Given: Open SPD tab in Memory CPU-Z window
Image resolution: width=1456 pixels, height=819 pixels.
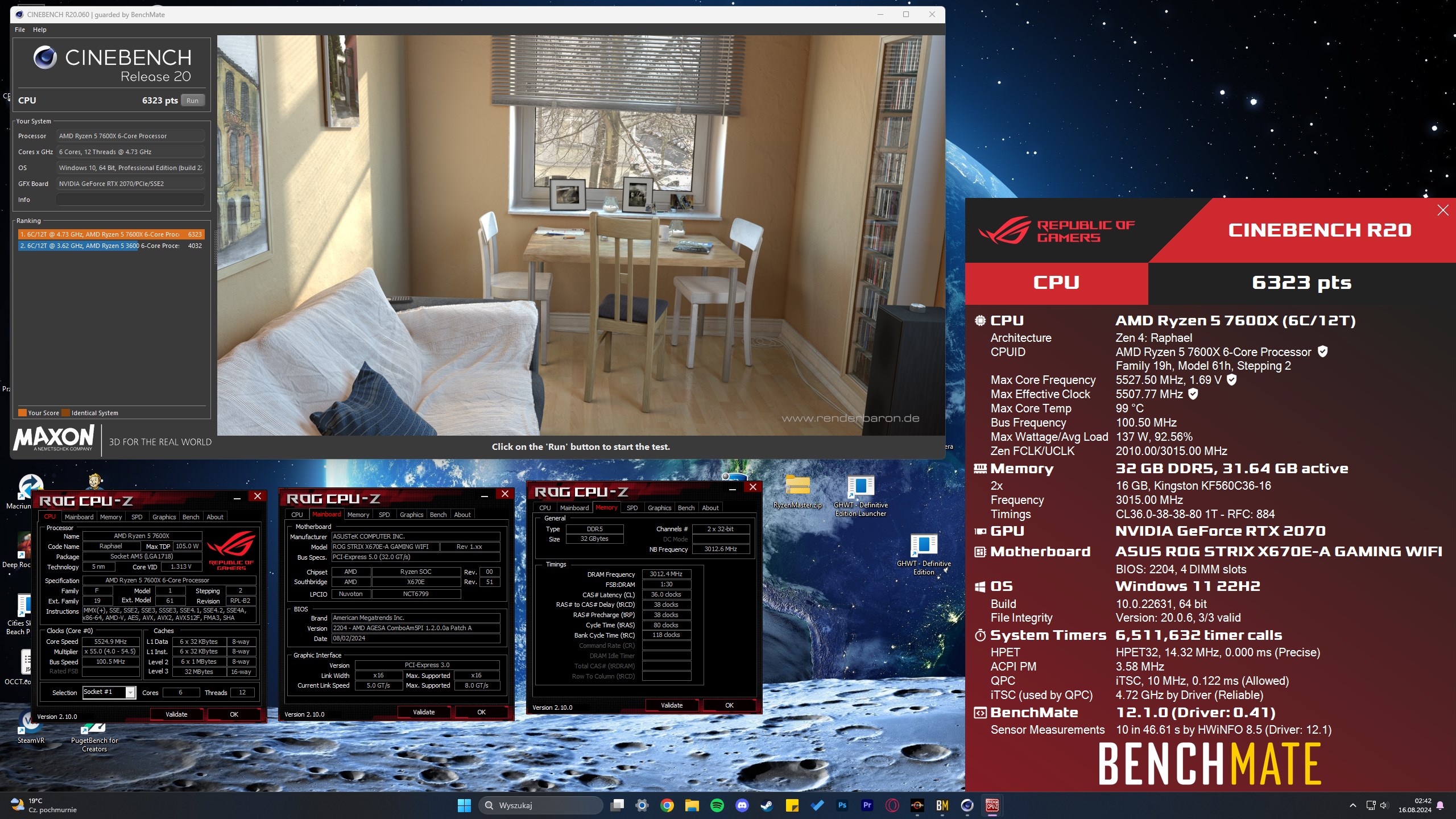Looking at the screenshot, I should [632, 508].
